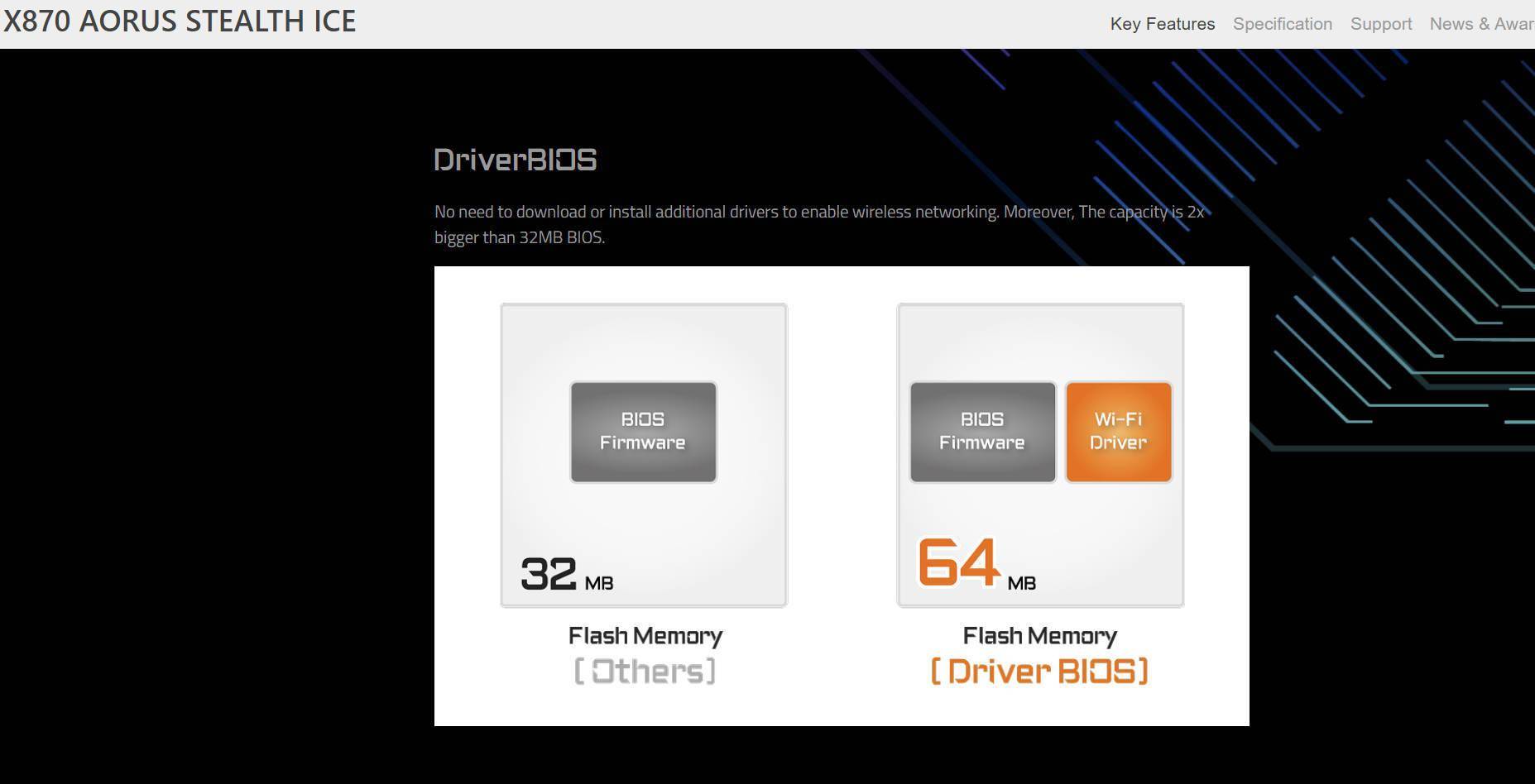Click the gray BIOS Firmware chip icon
This screenshot has height=784, width=1535.
coord(643,431)
